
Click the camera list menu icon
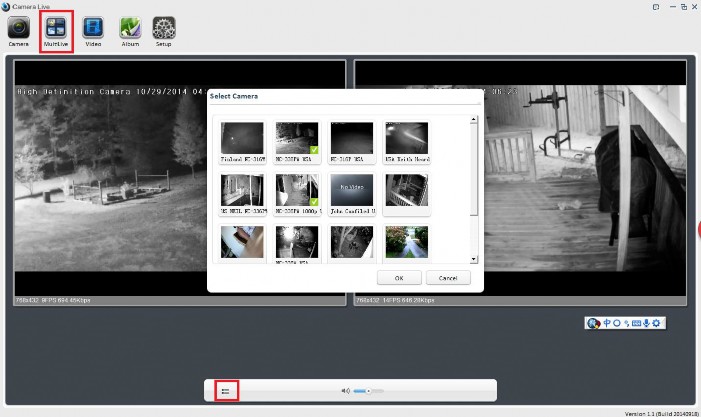(225, 390)
